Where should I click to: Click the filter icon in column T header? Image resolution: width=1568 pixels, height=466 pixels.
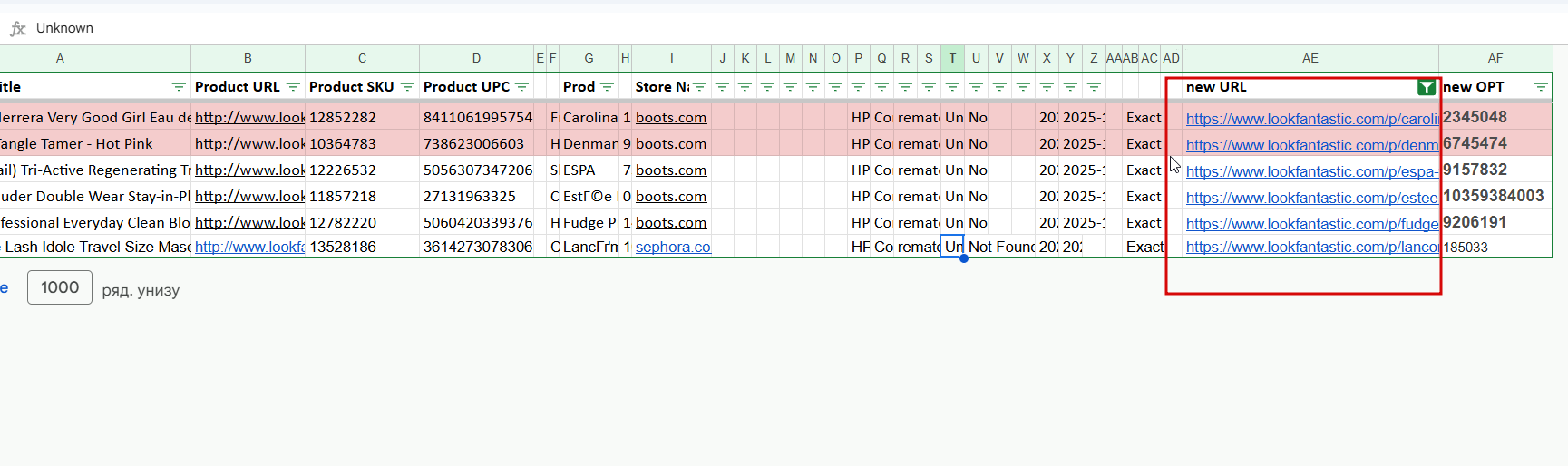(x=952, y=87)
